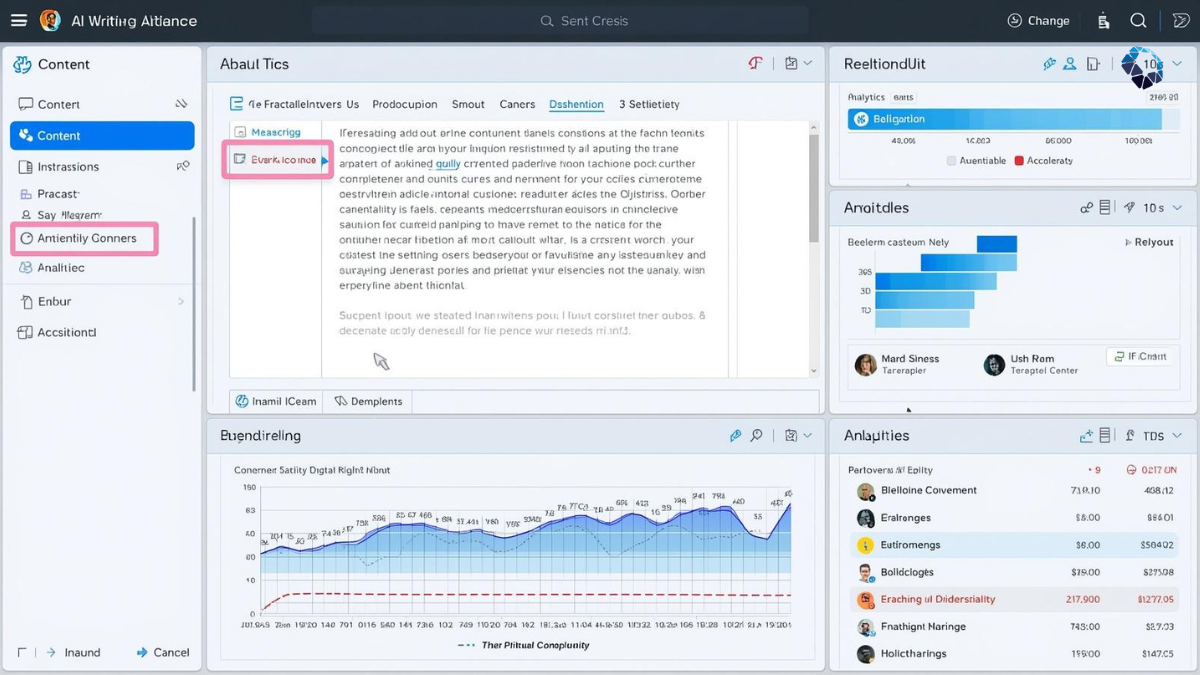Click the document icon right of Change
1200x675 pixels.
pyautogui.click(x=1103, y=20)
